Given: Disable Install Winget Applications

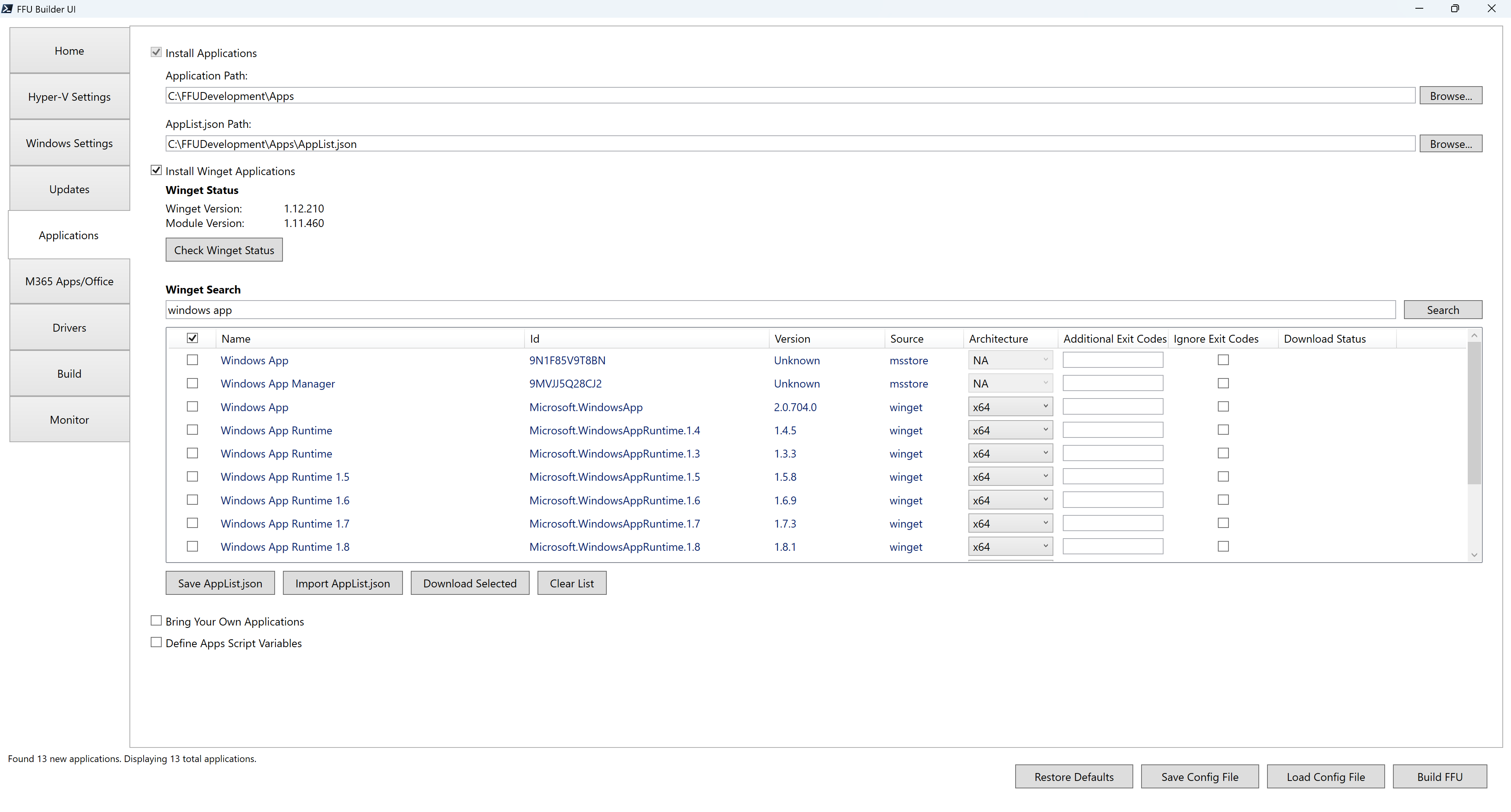Looking at the screenshot, I should (x=155, y=170).
